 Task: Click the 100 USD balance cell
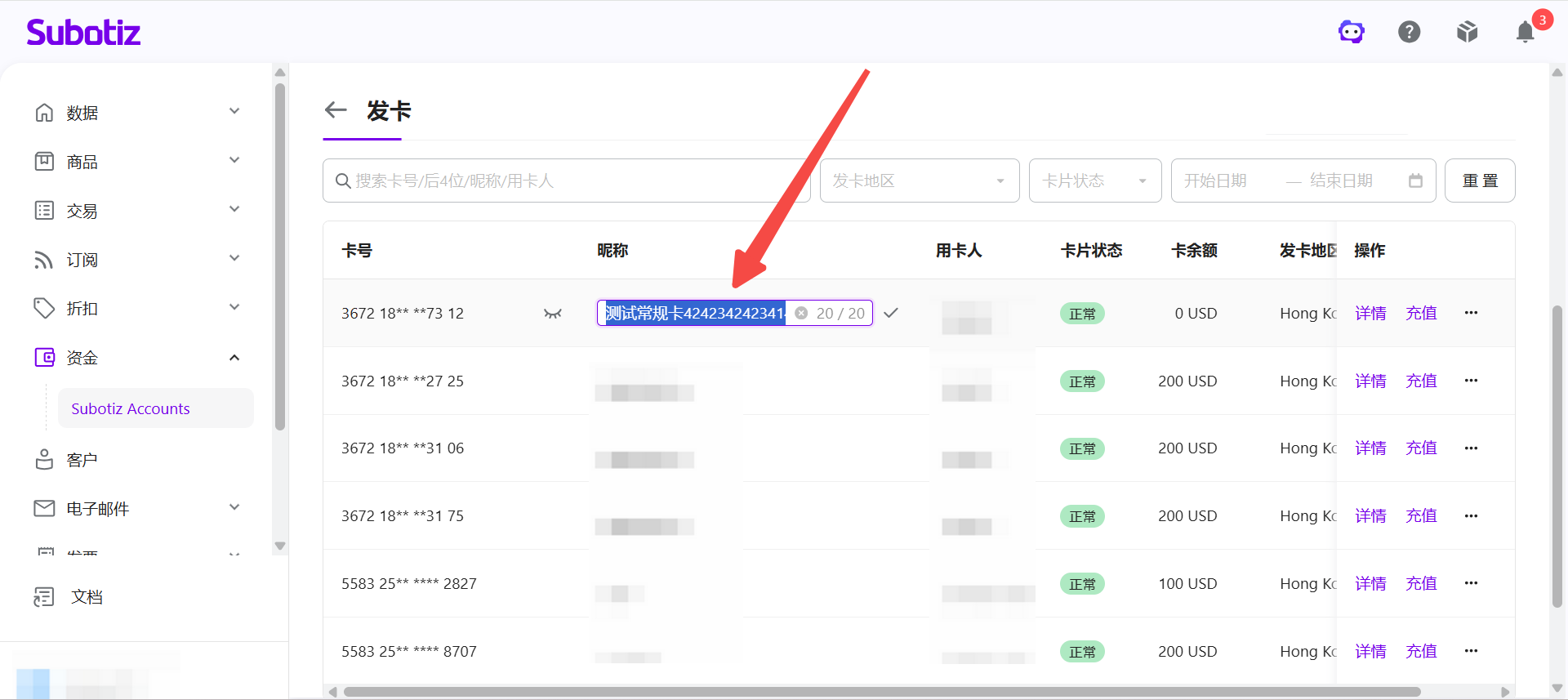(1187, 583)
